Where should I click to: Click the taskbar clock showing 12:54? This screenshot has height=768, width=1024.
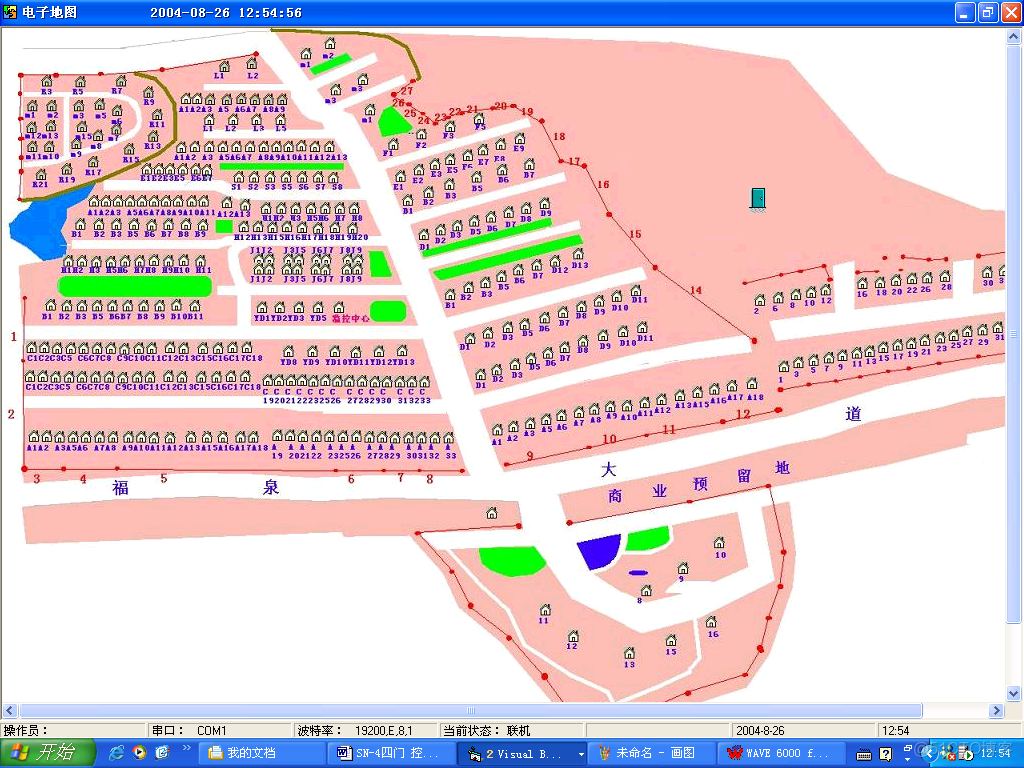pos(995,754)
